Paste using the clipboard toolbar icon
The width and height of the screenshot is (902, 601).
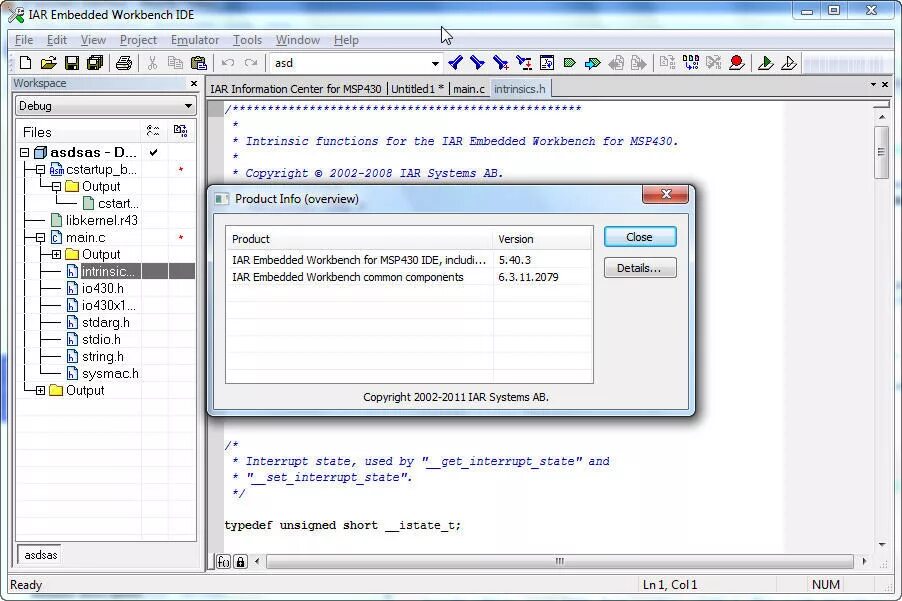tap(198, 63)
